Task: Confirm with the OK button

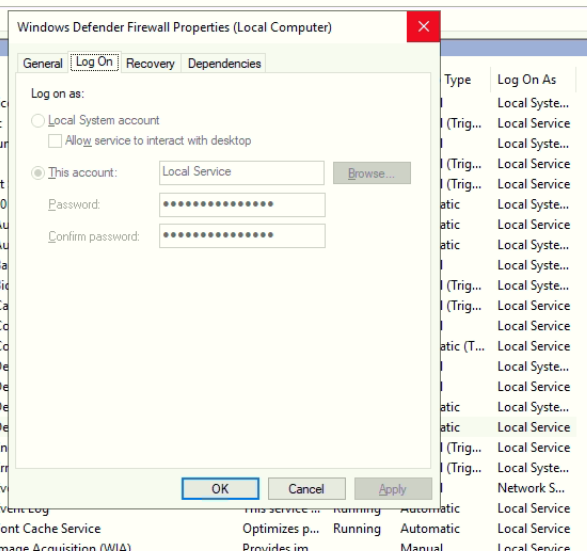Action: (x=220, y=488)
